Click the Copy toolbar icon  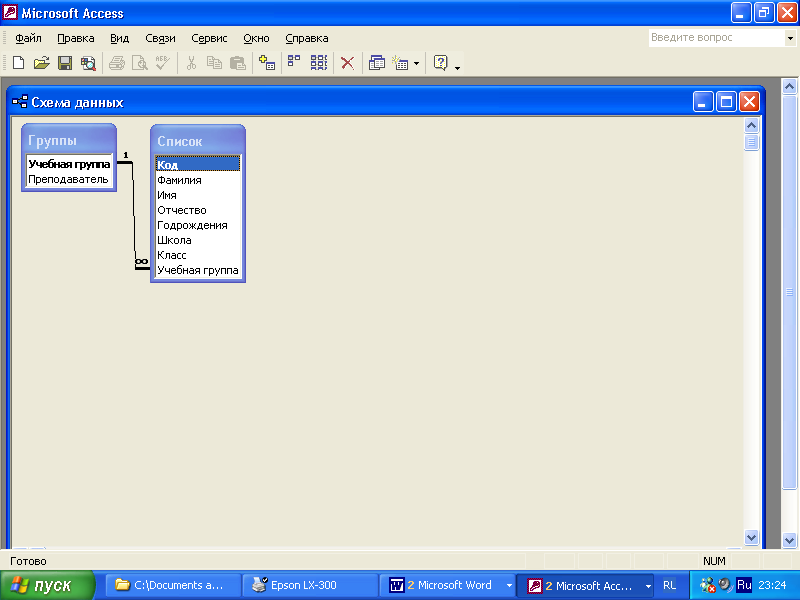point(214,63)
